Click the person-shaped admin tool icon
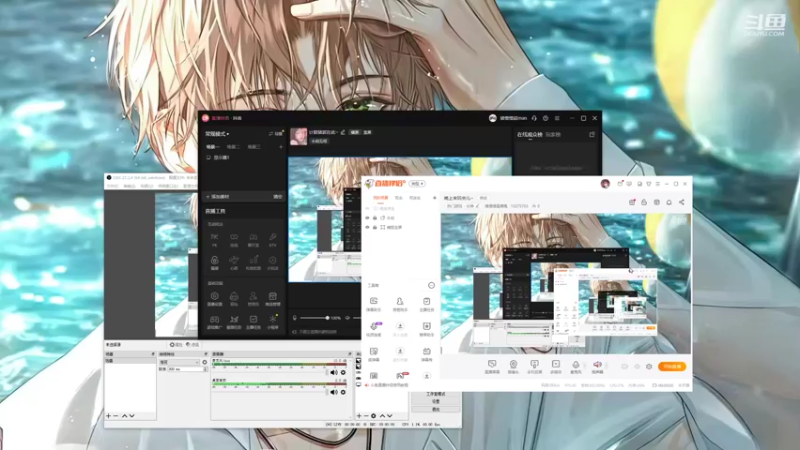The height and width of the screenshot is (450, 800). (253, 298)
